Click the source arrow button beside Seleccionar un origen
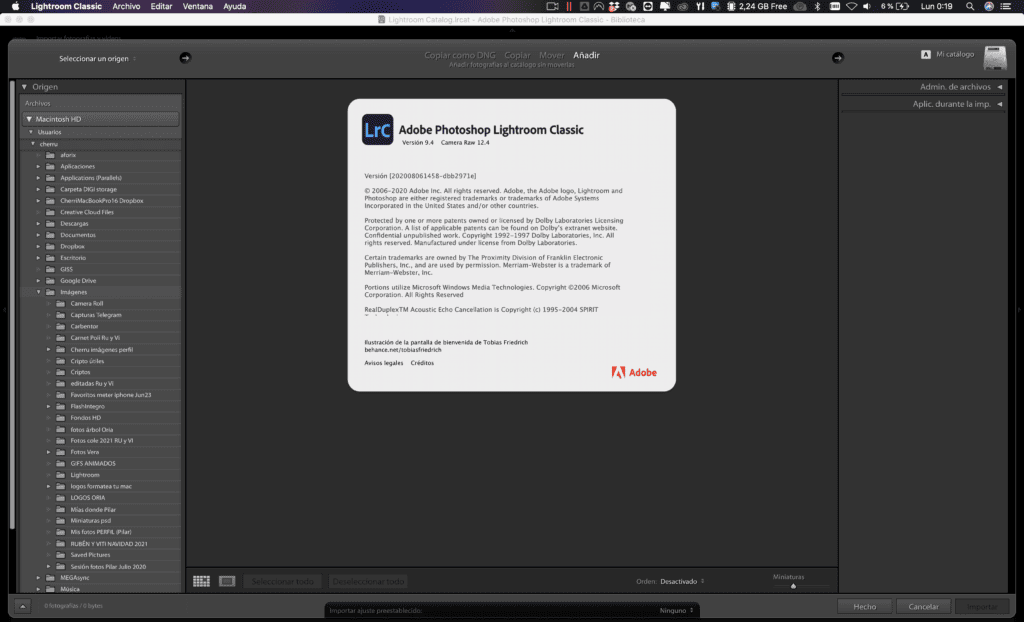 click(x=185, y=58)
